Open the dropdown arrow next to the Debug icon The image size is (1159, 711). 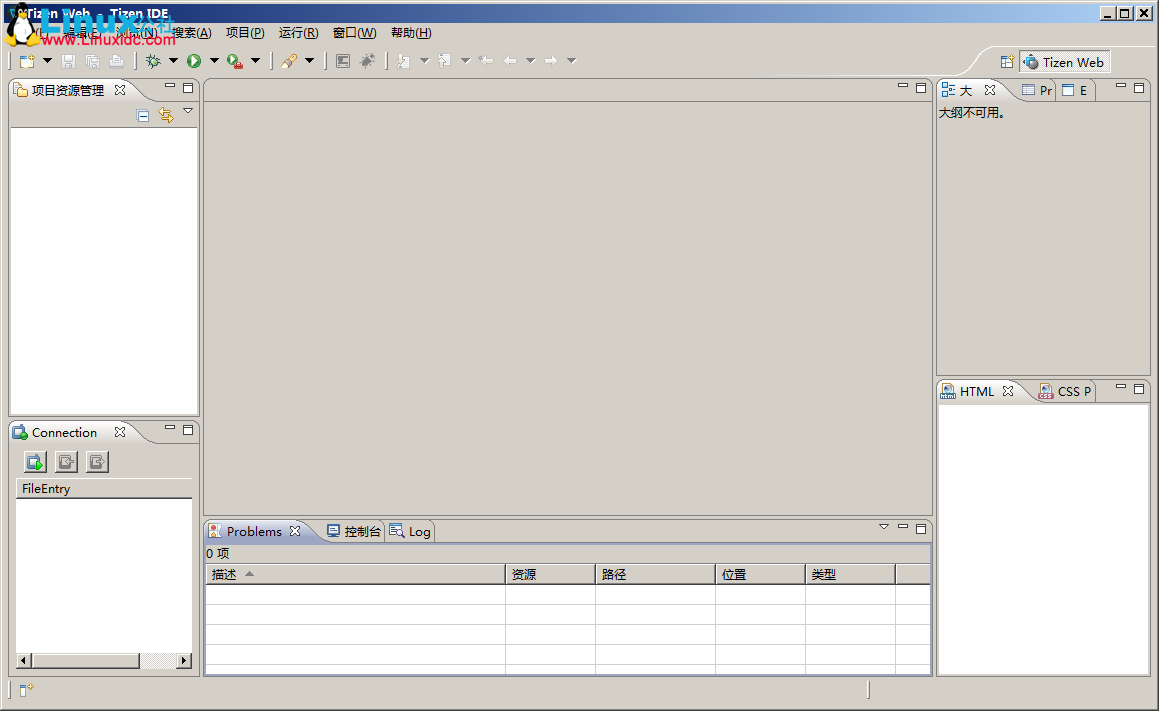click(173, 61)
